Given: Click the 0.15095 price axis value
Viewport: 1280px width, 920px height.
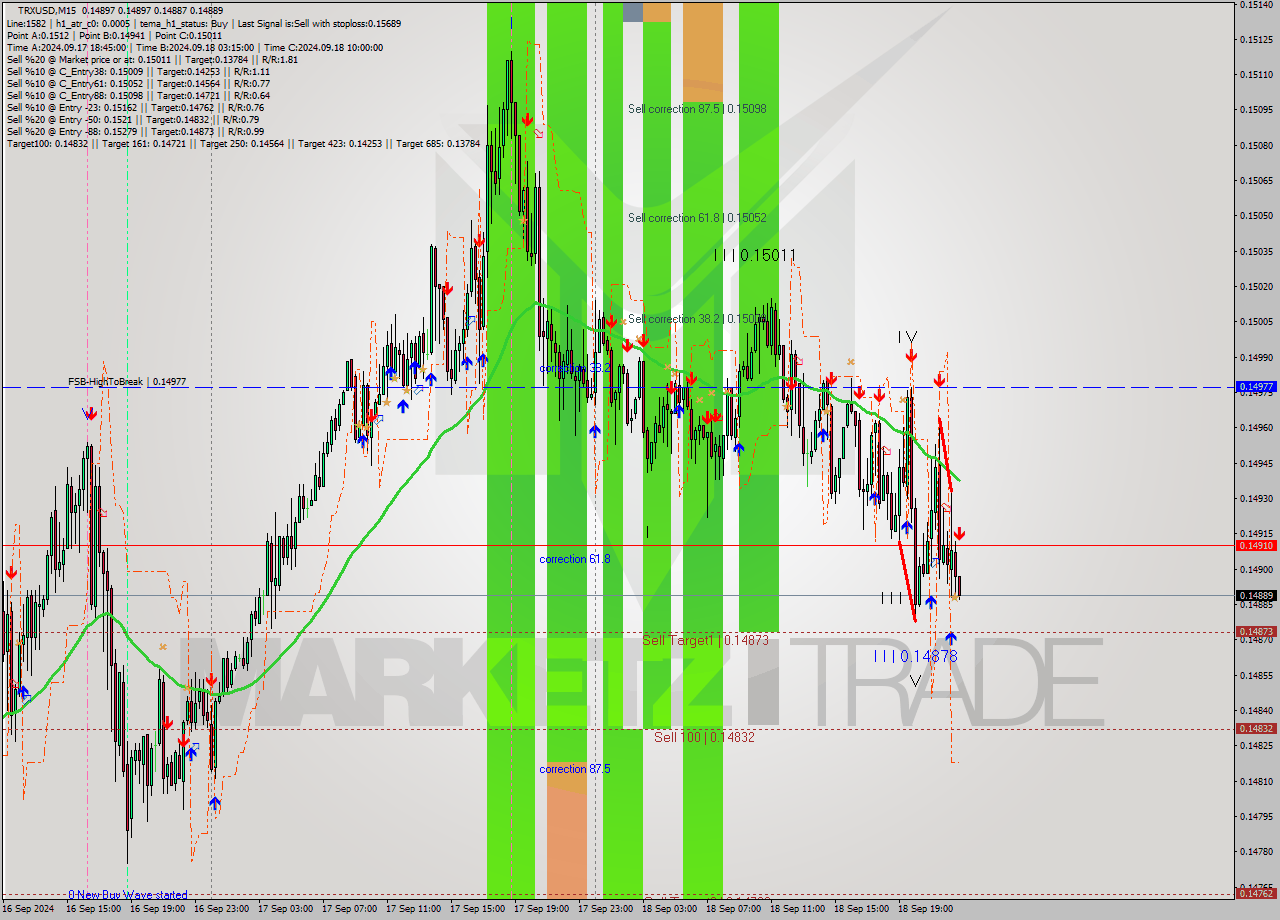Looking at the screenshot, I should [x=1256, y=110].
